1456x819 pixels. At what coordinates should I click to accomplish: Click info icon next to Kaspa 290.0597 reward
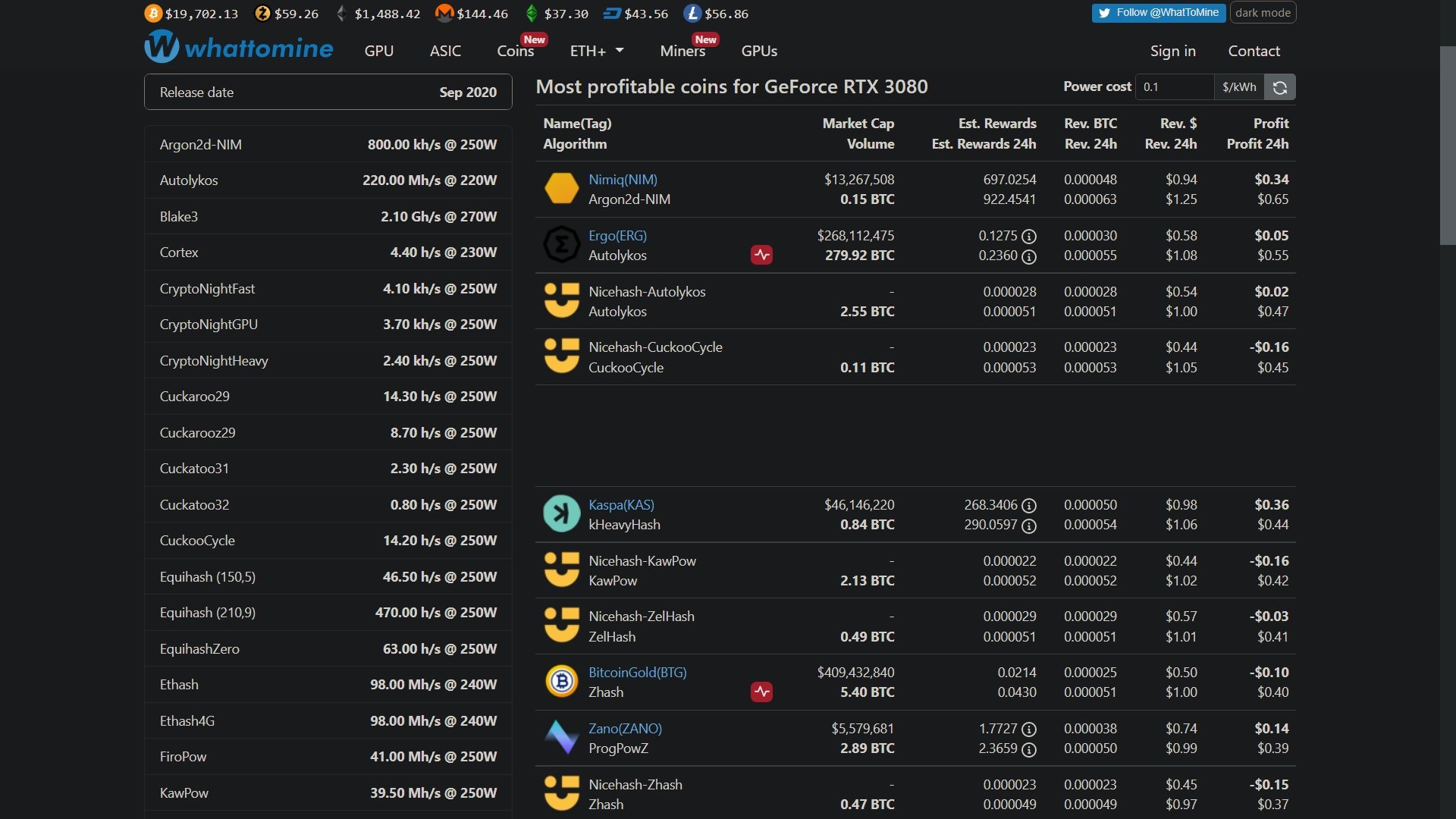click(x=1029, y=526)
